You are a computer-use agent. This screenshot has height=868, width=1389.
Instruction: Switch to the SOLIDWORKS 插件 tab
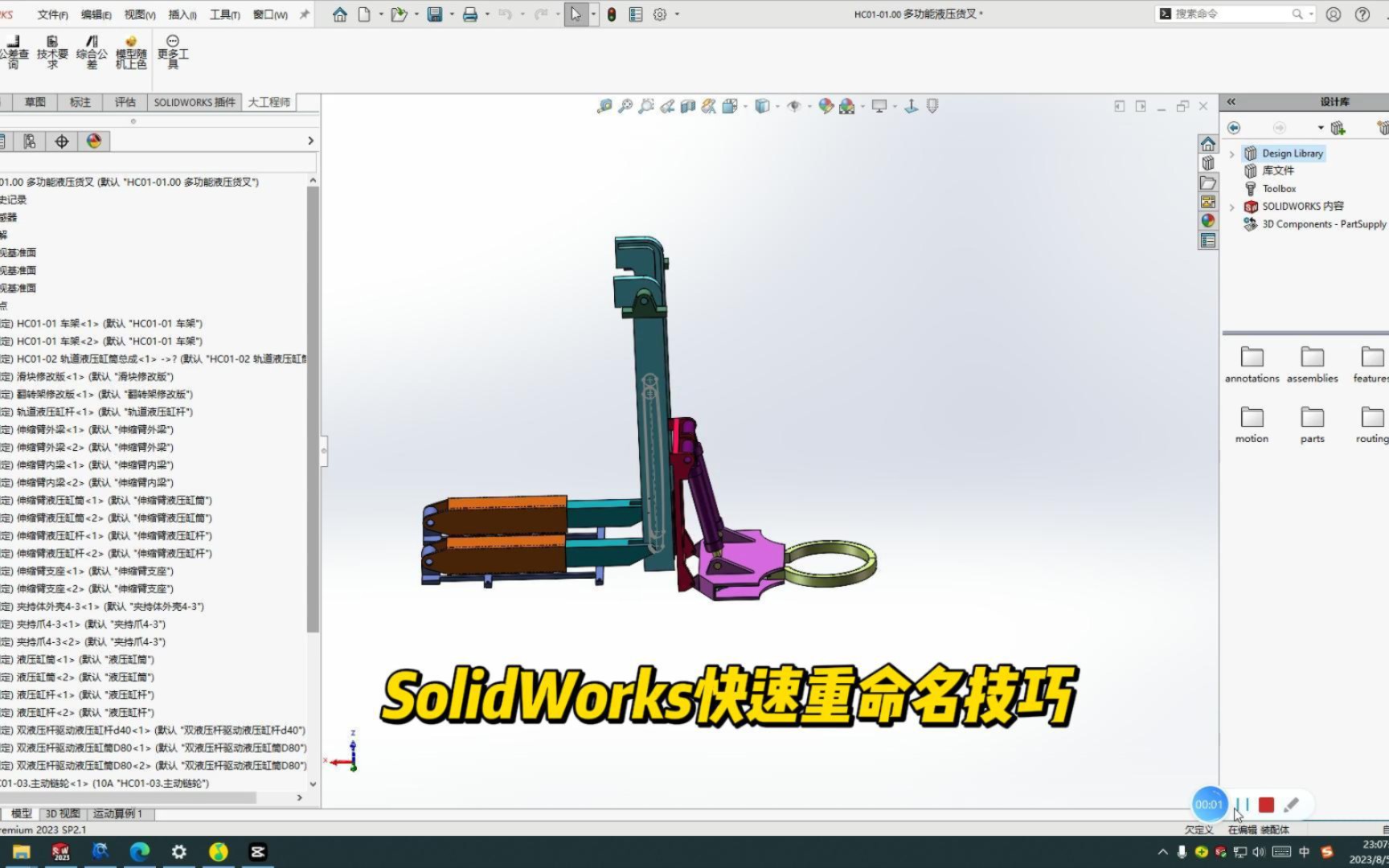[x=195, y=102]
